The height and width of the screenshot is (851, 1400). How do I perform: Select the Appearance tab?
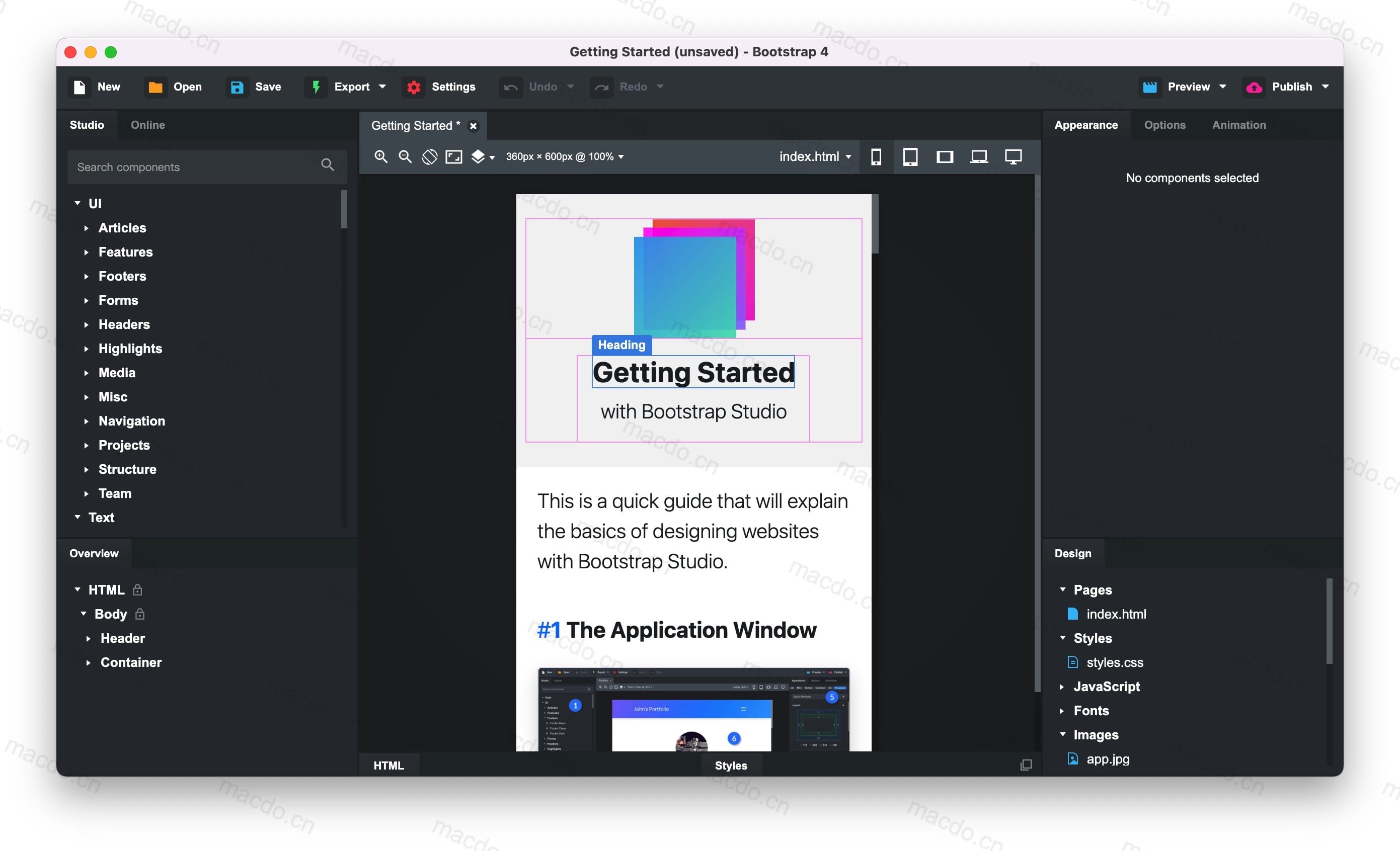tap(1086, 125)
